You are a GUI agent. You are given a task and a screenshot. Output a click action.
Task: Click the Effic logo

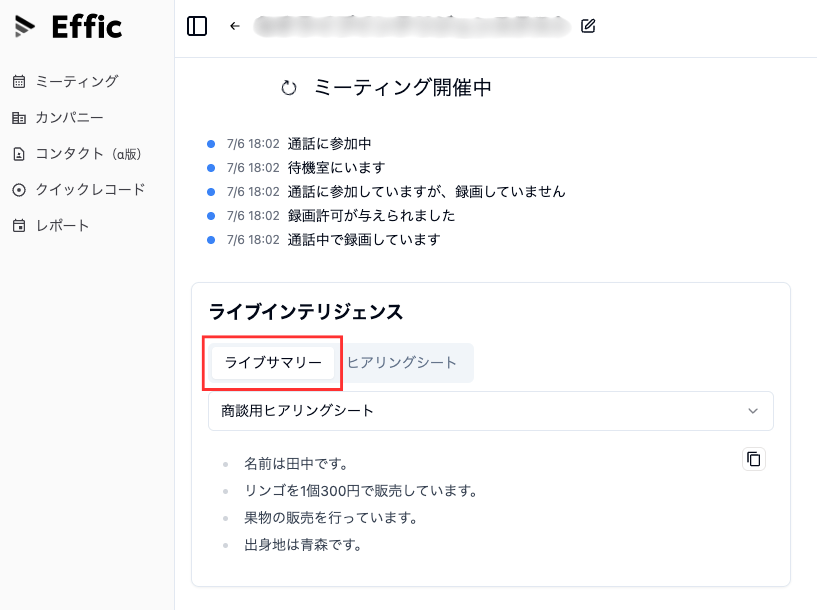pyautogui.click(x=68, y=27)
